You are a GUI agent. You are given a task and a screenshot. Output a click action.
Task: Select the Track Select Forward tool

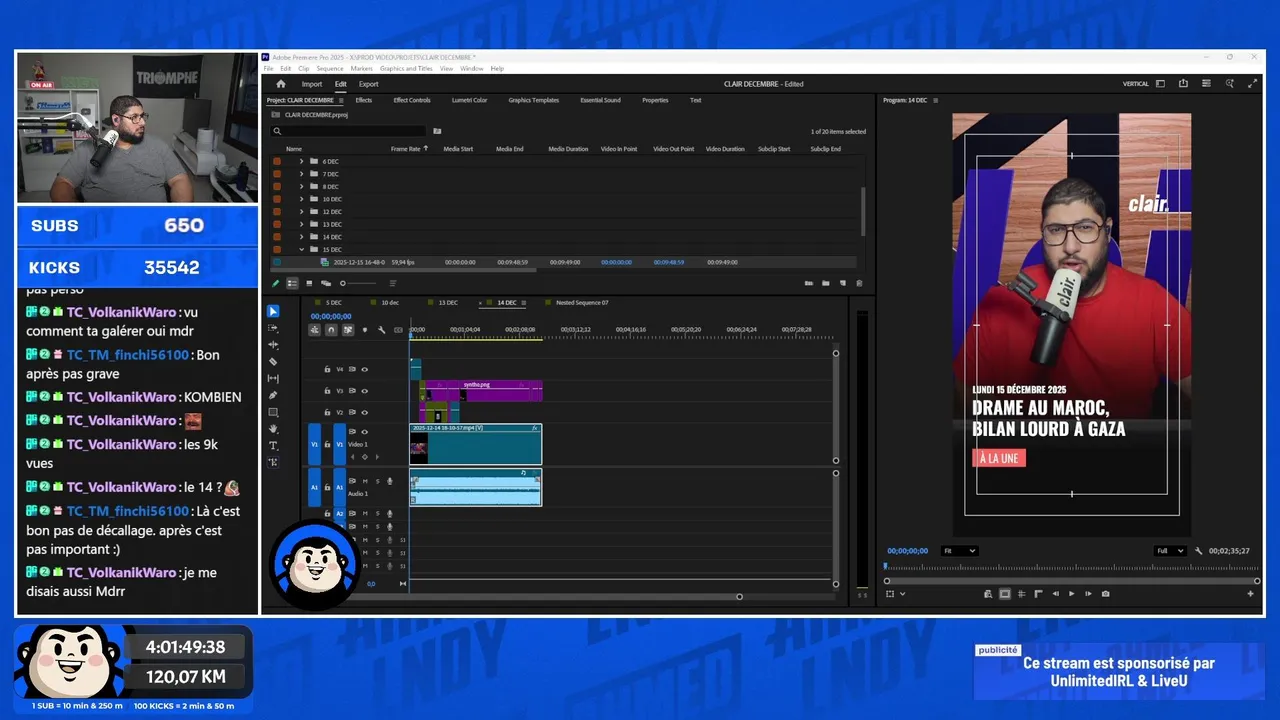point(273,328)
